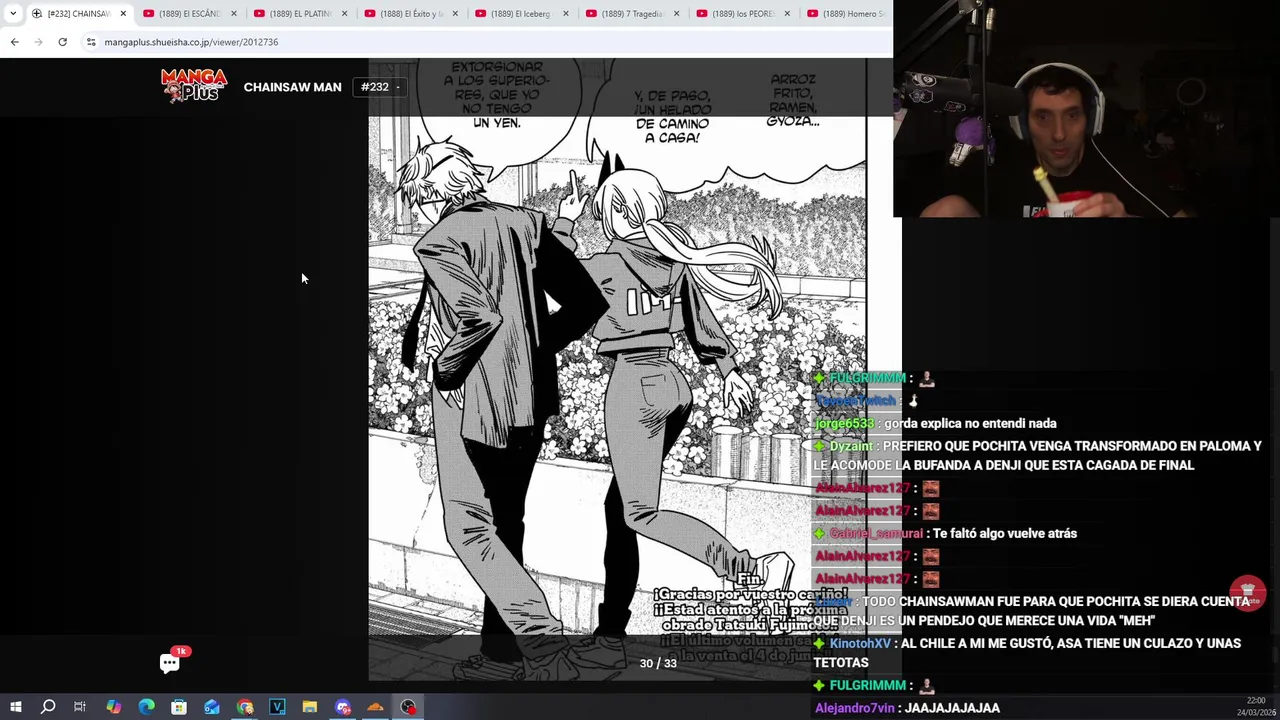Viewport: 1280px width, 720px height.
Task: Close the '(1889) 7 Tragedia' tab
Action: (677, 14)
